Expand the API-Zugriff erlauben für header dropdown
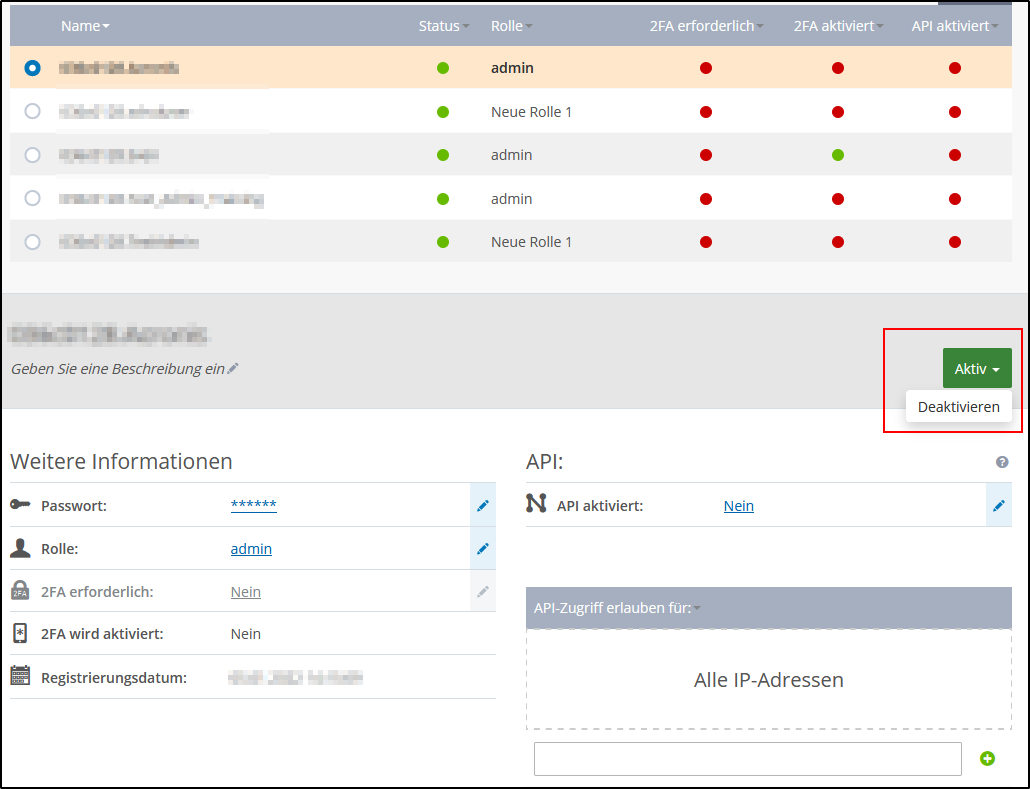This screenshot has height=789, width=1030. tap(616, 608)
